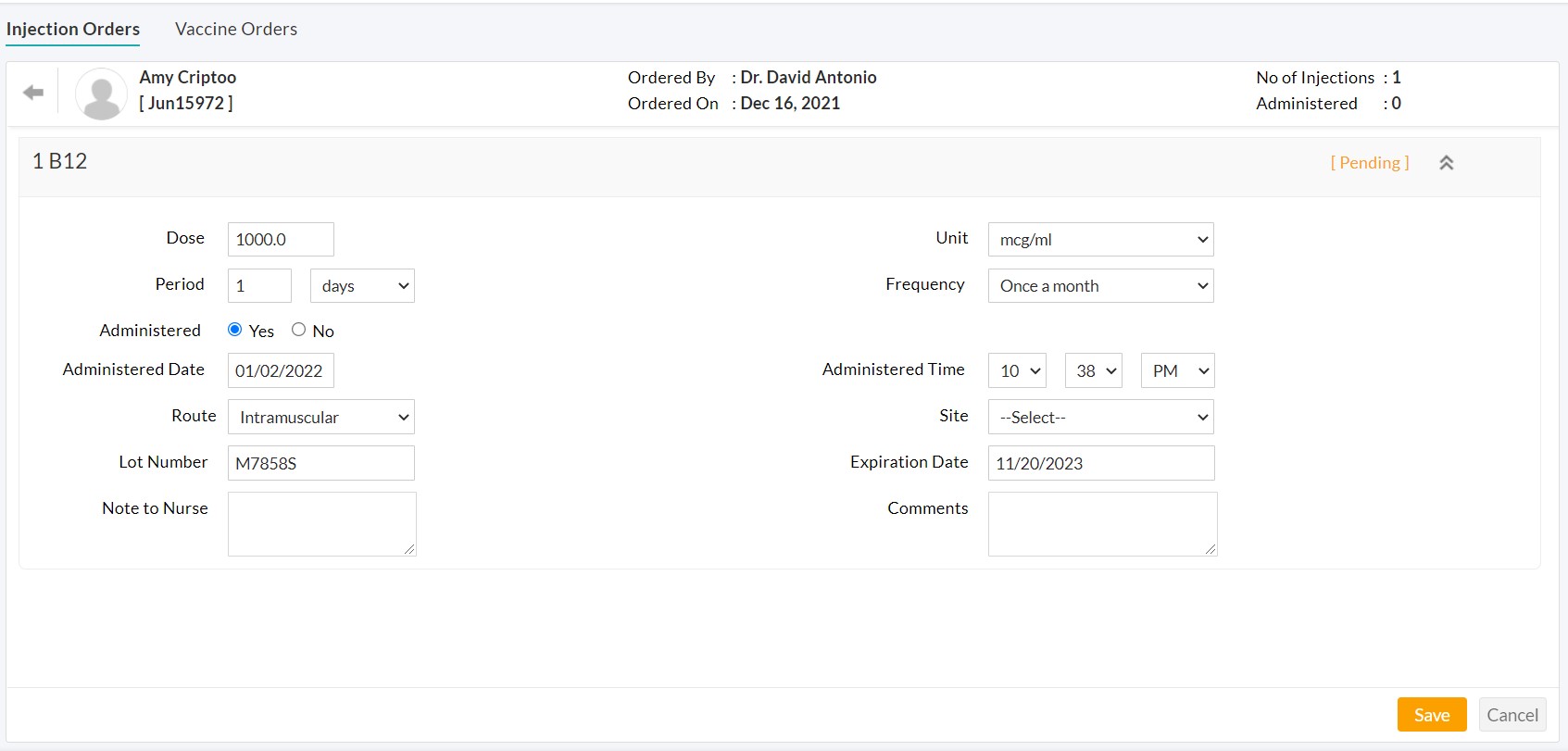This screenshot has height=751, width=1568.
Task: Click the back arrow icon
Action: tap(33, 93)
